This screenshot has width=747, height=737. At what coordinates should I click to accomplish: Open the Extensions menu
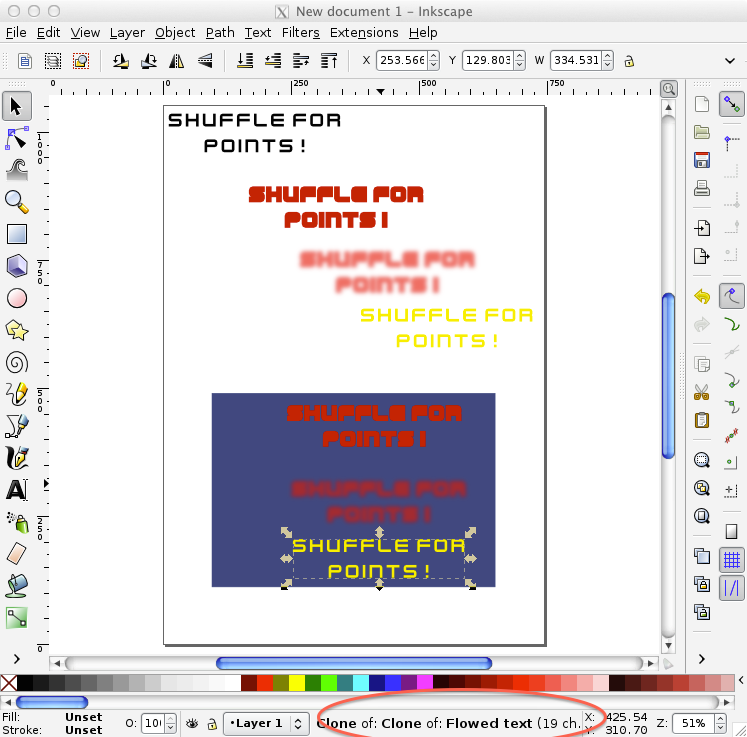point(364,33)
